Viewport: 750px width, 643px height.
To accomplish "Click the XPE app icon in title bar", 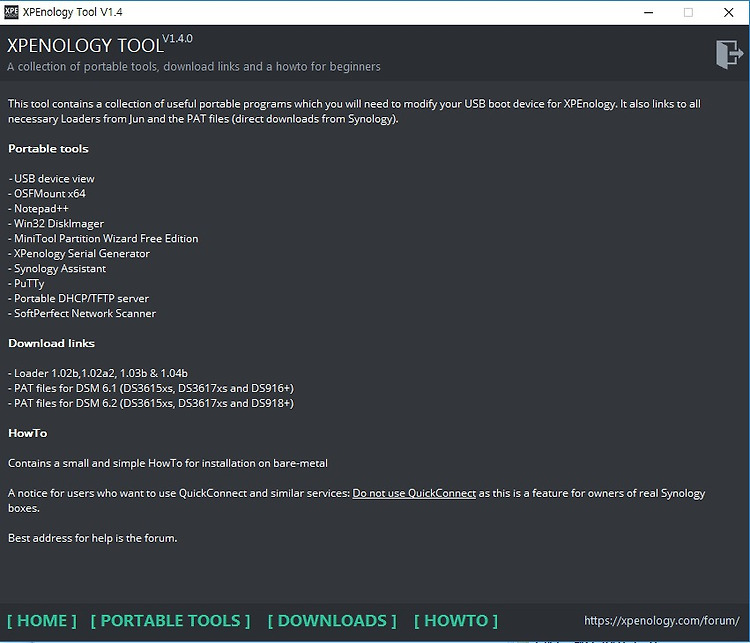I will pos(11,12).
